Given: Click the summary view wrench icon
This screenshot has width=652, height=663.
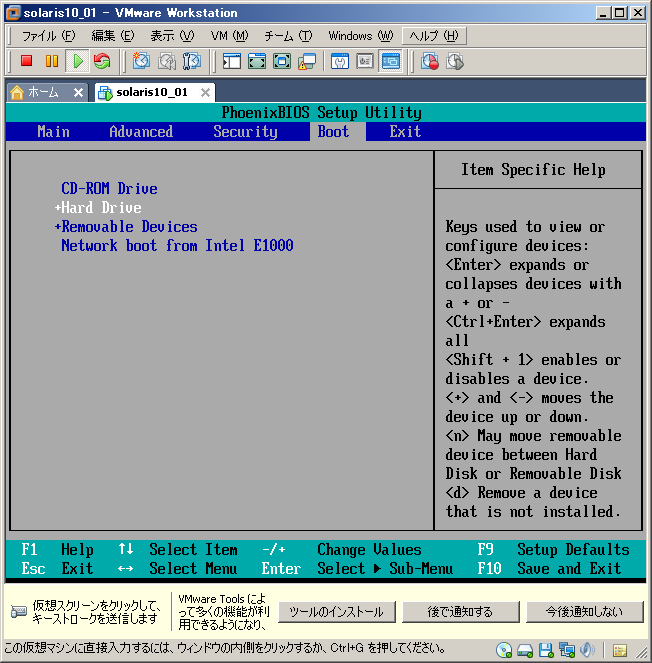Looking at the screenshot, I should 340,61.
